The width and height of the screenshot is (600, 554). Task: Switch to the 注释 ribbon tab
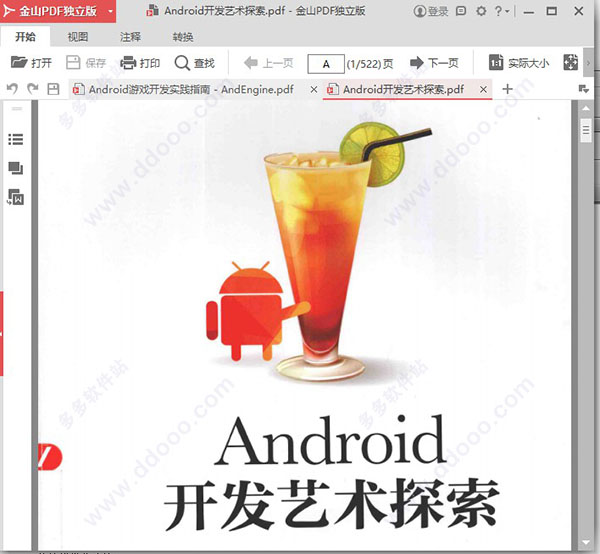130,37
